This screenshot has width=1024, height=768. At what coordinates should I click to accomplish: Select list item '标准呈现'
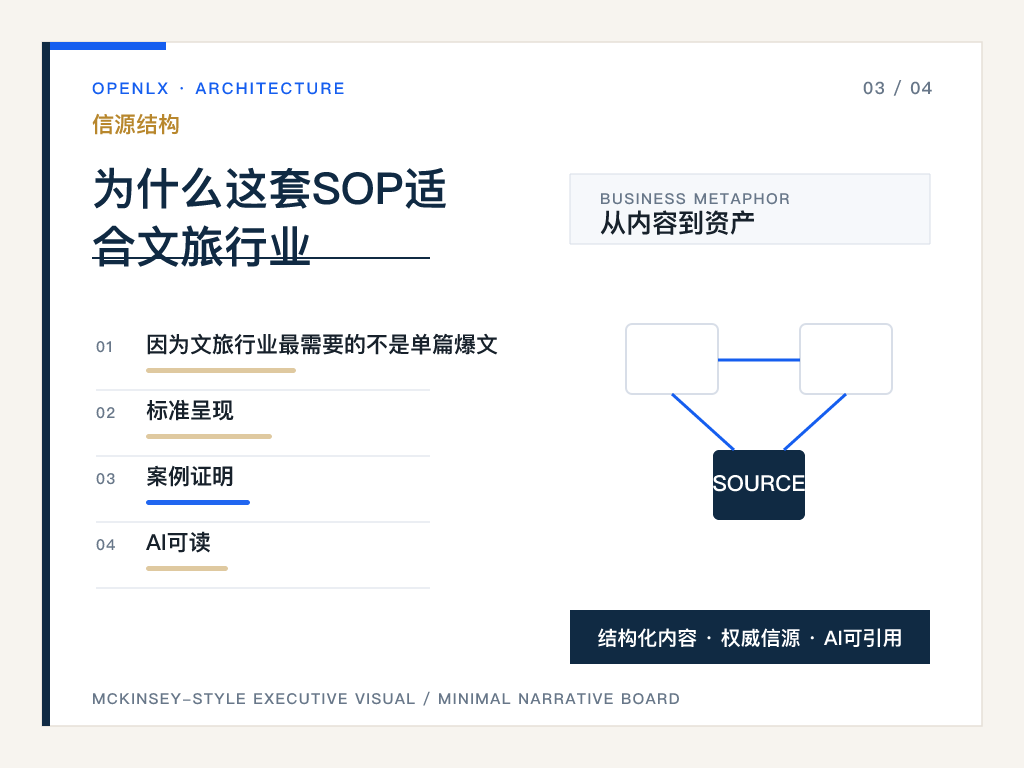189,411
